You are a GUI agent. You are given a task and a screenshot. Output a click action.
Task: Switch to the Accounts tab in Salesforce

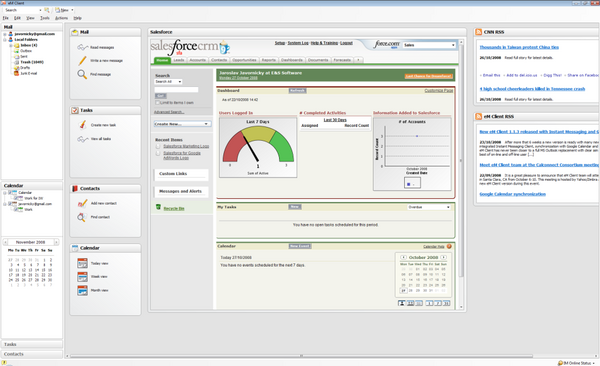pyautogui.click(x=197, y=60)
